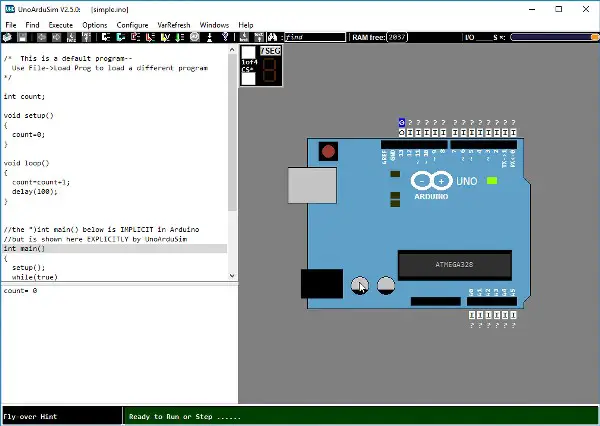Click the binoculars Find icon
This screenshot has width=600, height=426.
click(272, 37)
